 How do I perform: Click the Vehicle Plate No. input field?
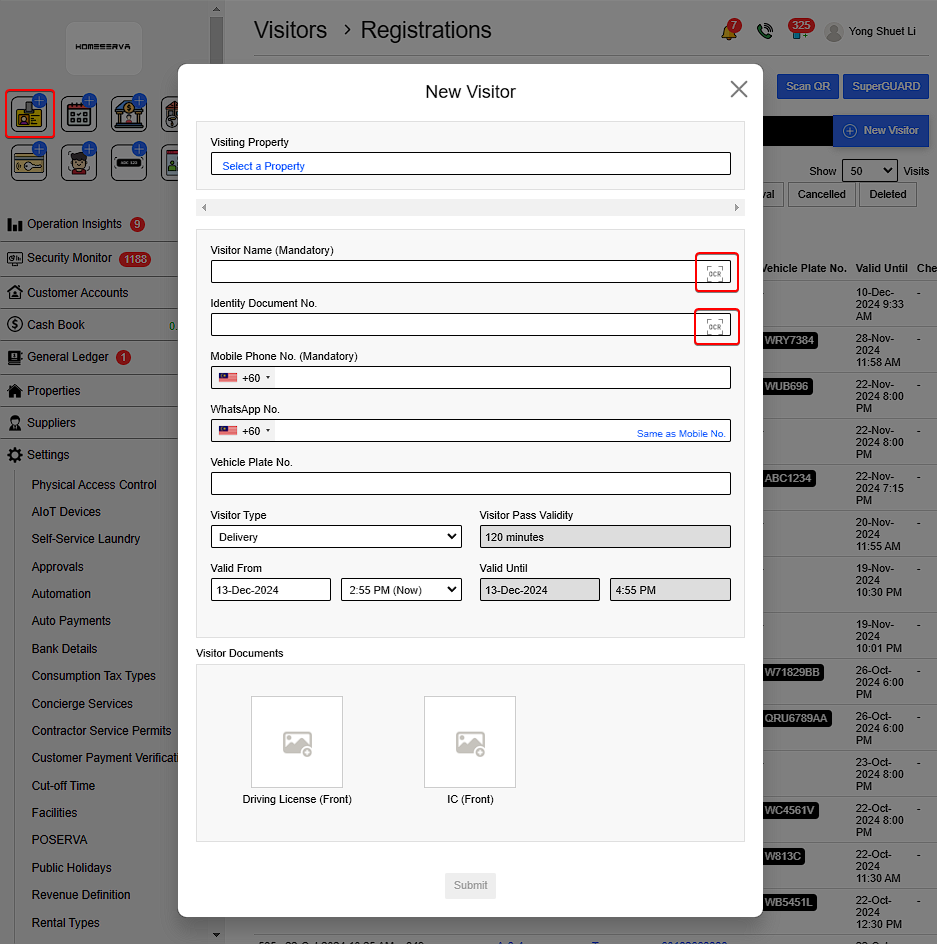pos(470,484)
